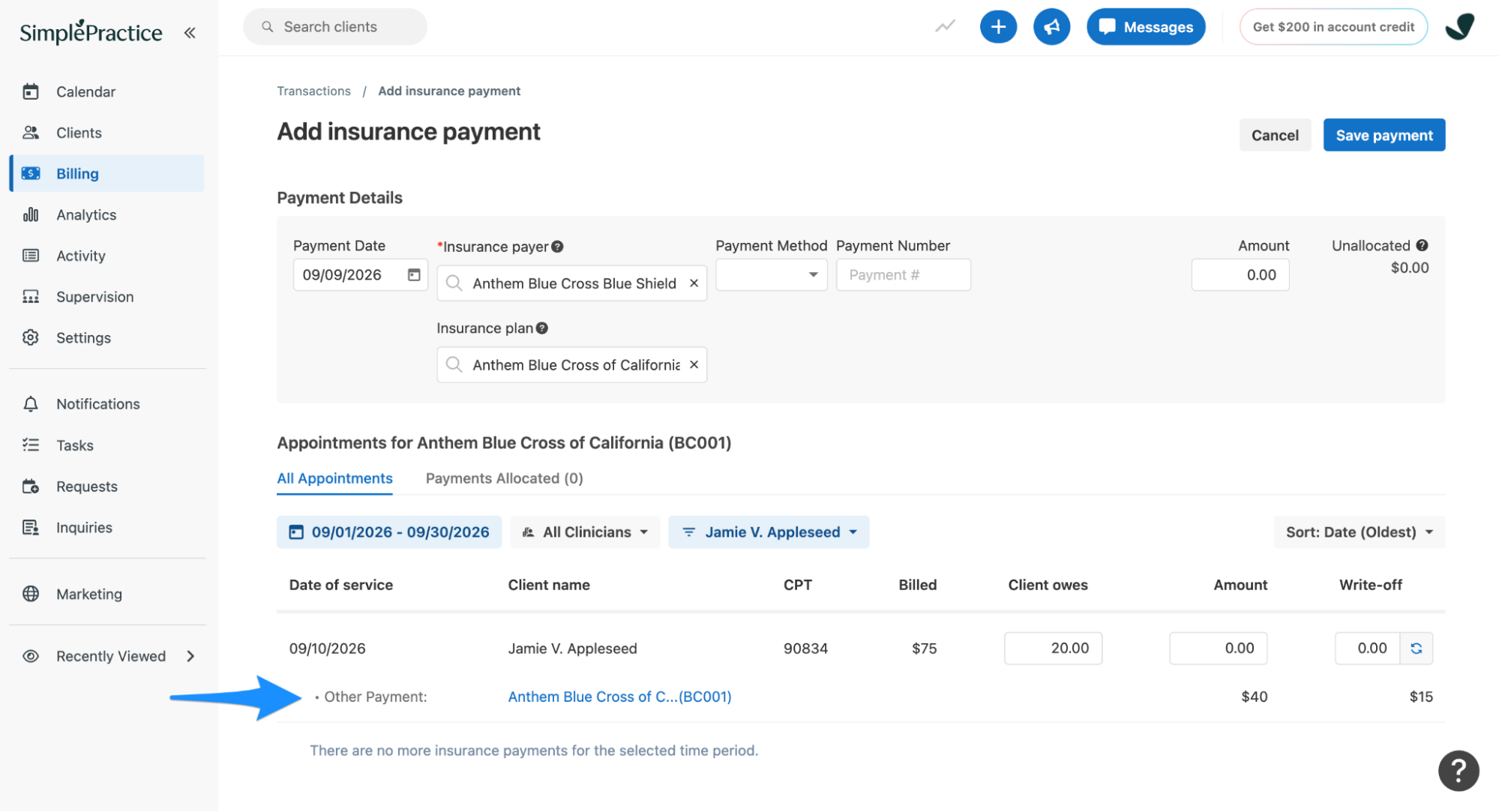Click the Insurance payer search field

[571, 283]
